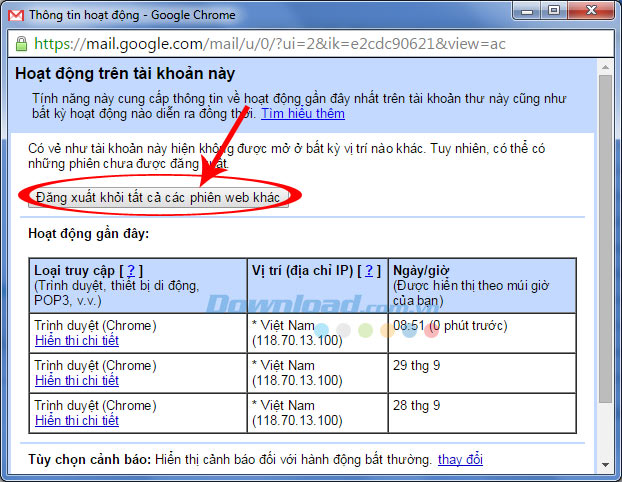Open the "Tìm hiểu thêm" link
The width and height of the screenshot is (622, 482).
(303, 114)
